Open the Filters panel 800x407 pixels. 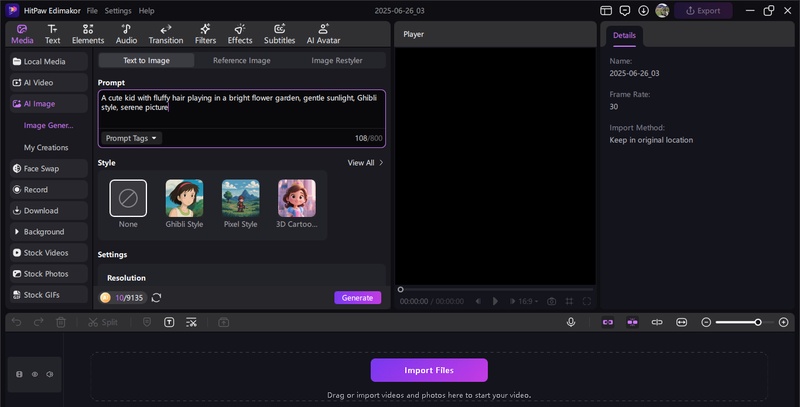205,34
